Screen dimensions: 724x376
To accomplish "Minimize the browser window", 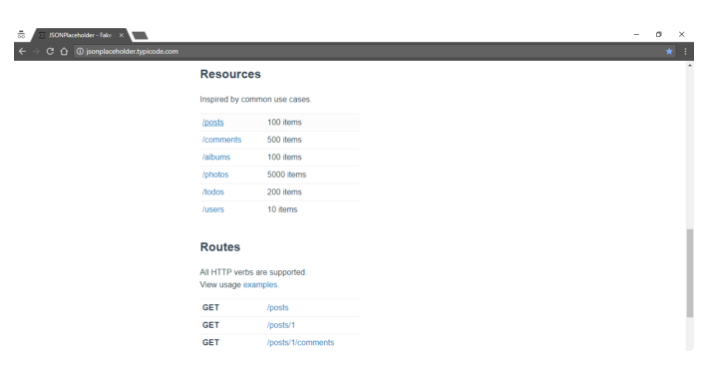I will pos(636,34).
